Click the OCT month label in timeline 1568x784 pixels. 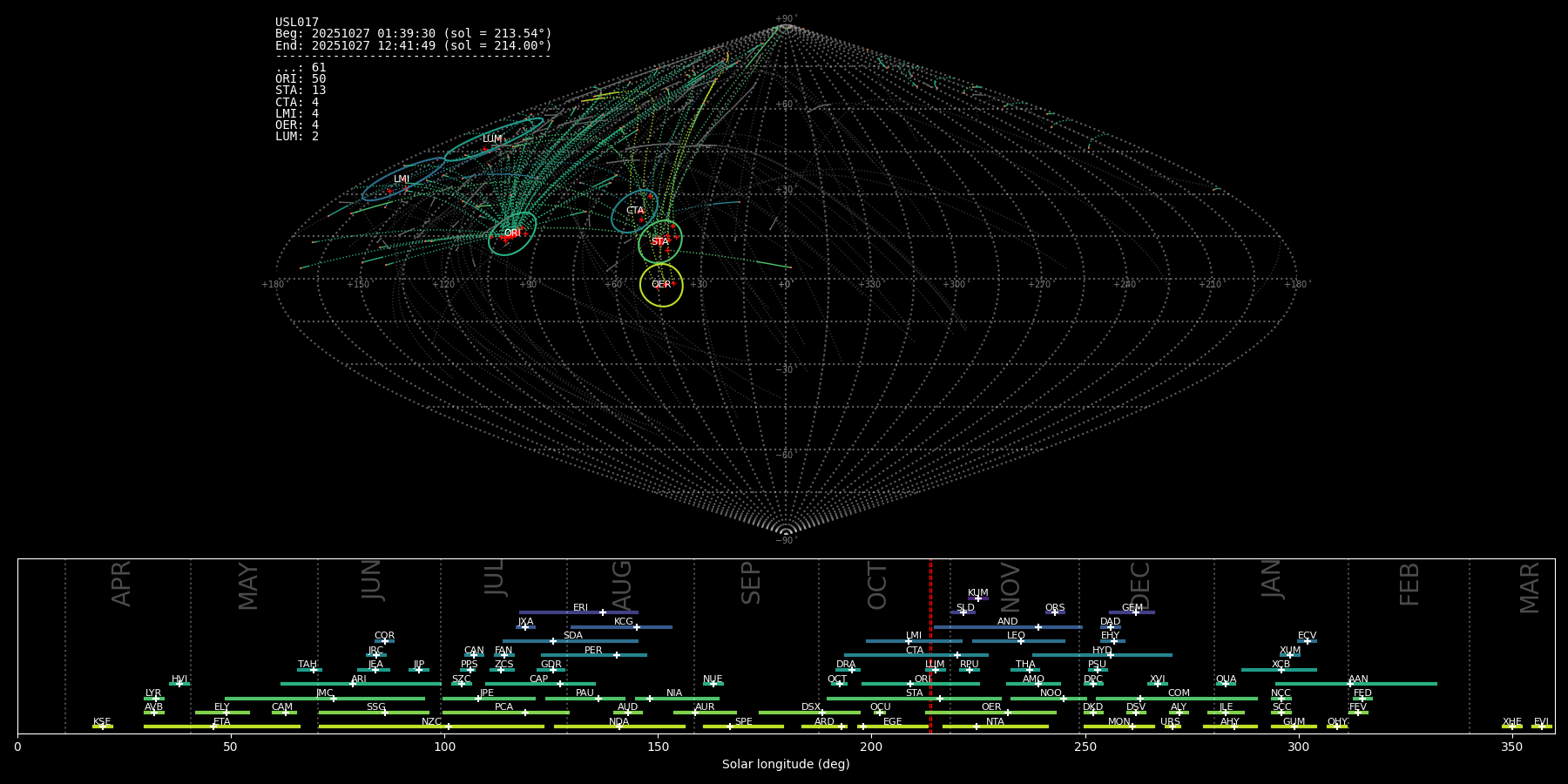877,586
